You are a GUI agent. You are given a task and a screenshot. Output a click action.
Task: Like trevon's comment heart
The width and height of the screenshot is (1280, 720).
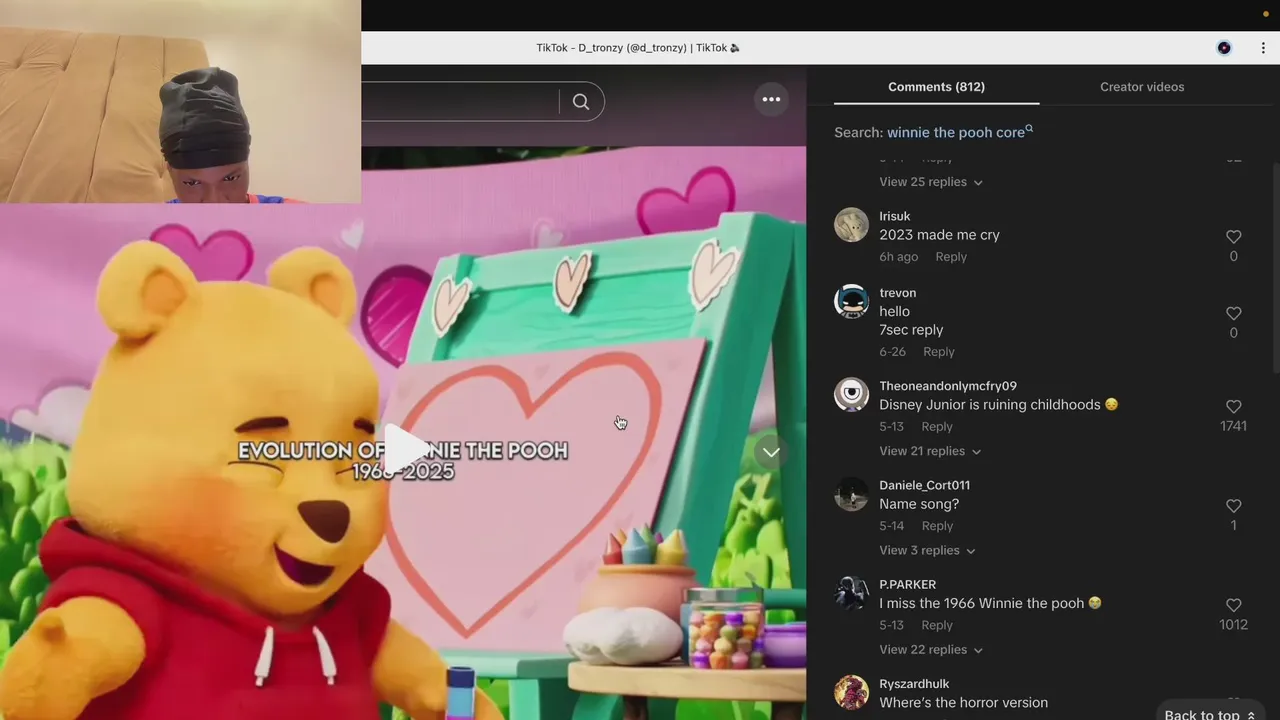click(x=1233, y=314)
